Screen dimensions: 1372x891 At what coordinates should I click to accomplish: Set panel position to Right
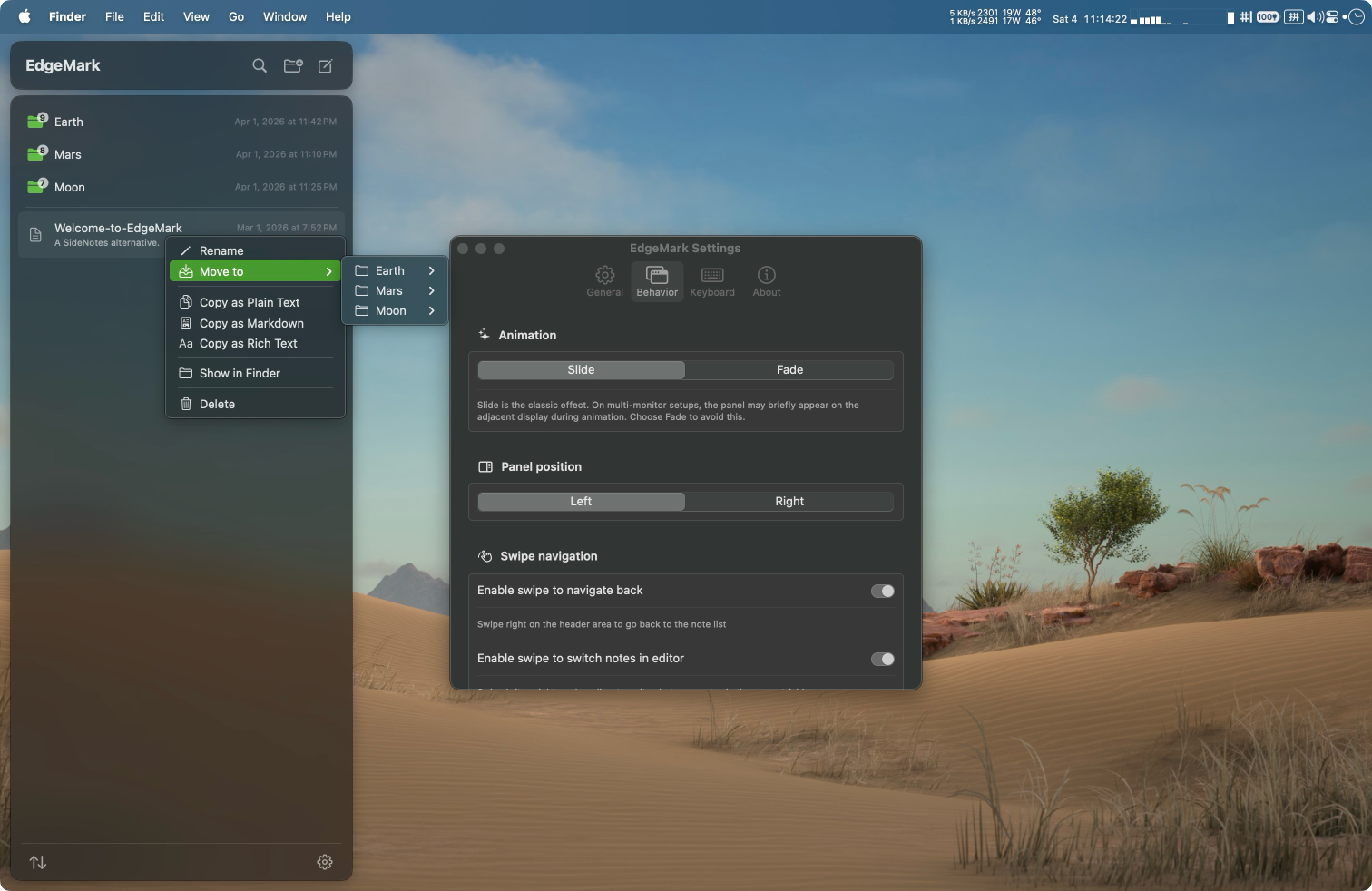tap(789, 501)
